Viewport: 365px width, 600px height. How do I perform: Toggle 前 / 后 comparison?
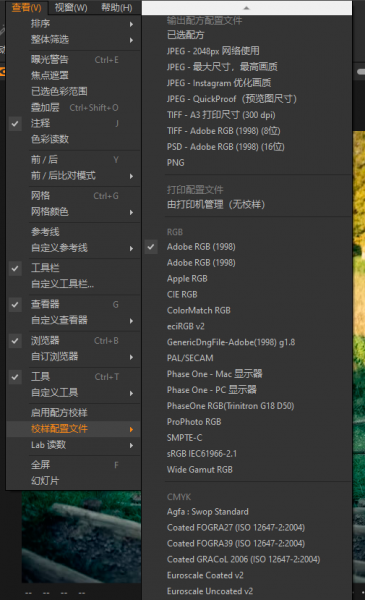tap(74, 160)
